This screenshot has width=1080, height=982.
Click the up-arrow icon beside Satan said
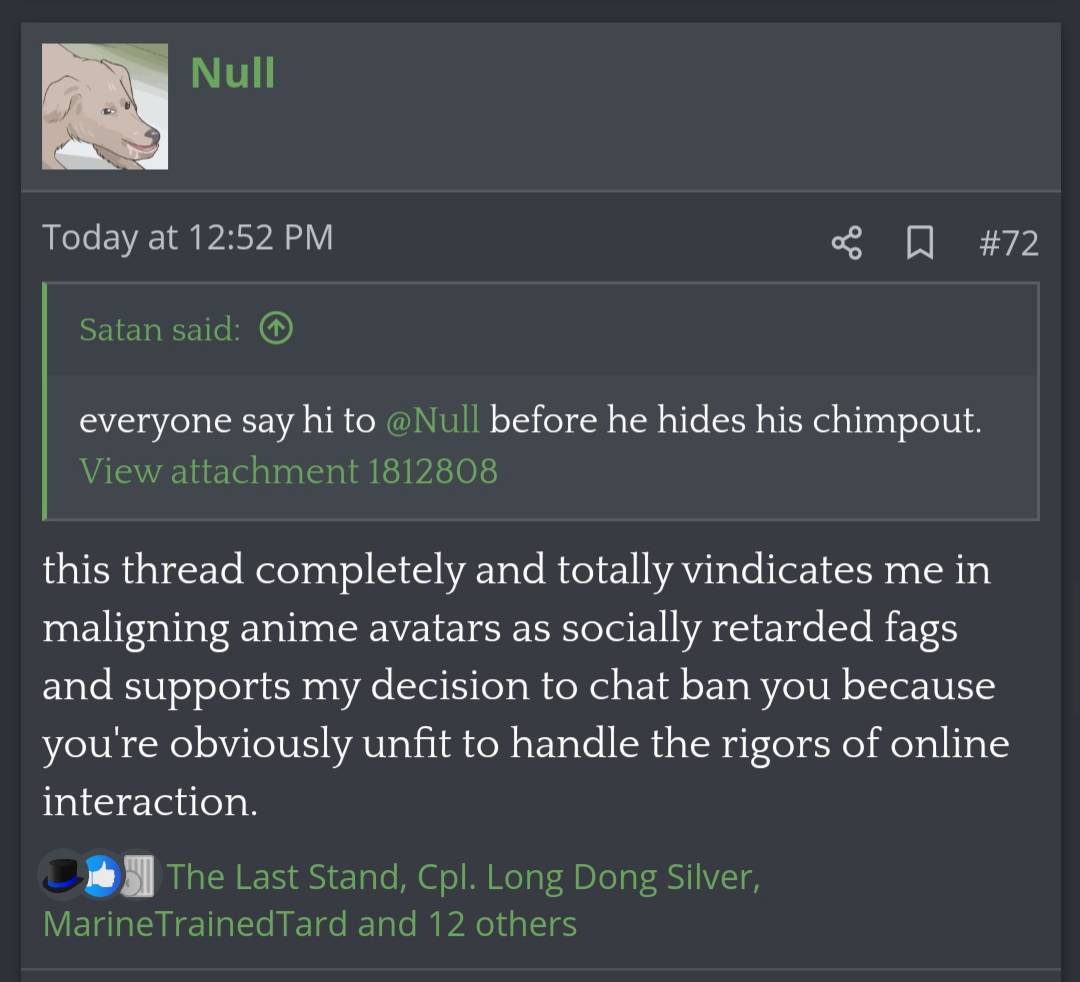[x=276, y=328]
